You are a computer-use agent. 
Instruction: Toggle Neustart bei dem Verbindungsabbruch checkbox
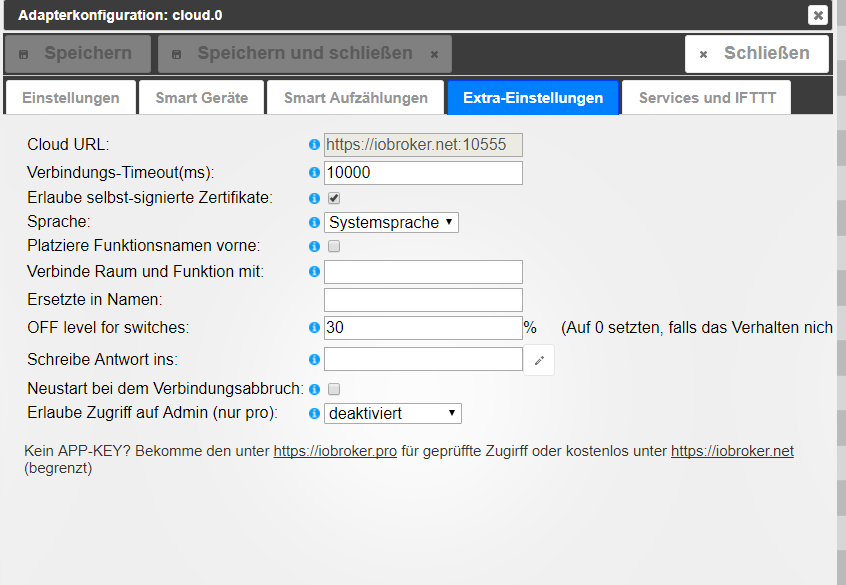click(x=334, y=389)
